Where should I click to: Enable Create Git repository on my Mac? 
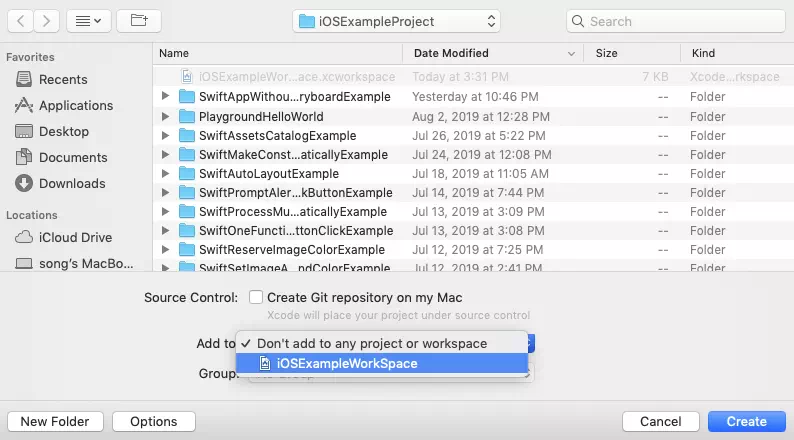[256, 297]
